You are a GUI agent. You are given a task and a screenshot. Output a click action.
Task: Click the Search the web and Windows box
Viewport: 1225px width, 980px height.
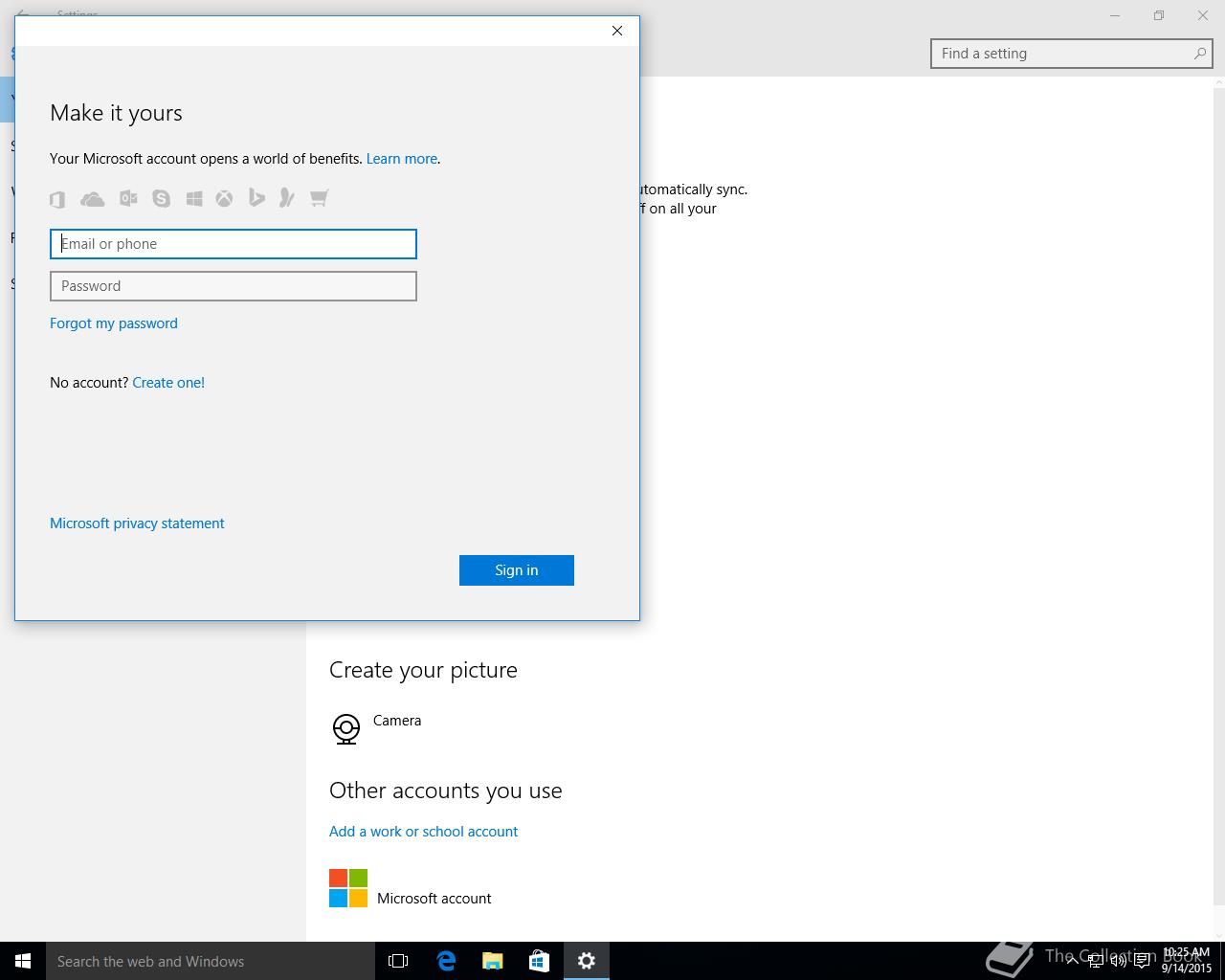click(x=211, y=961)
